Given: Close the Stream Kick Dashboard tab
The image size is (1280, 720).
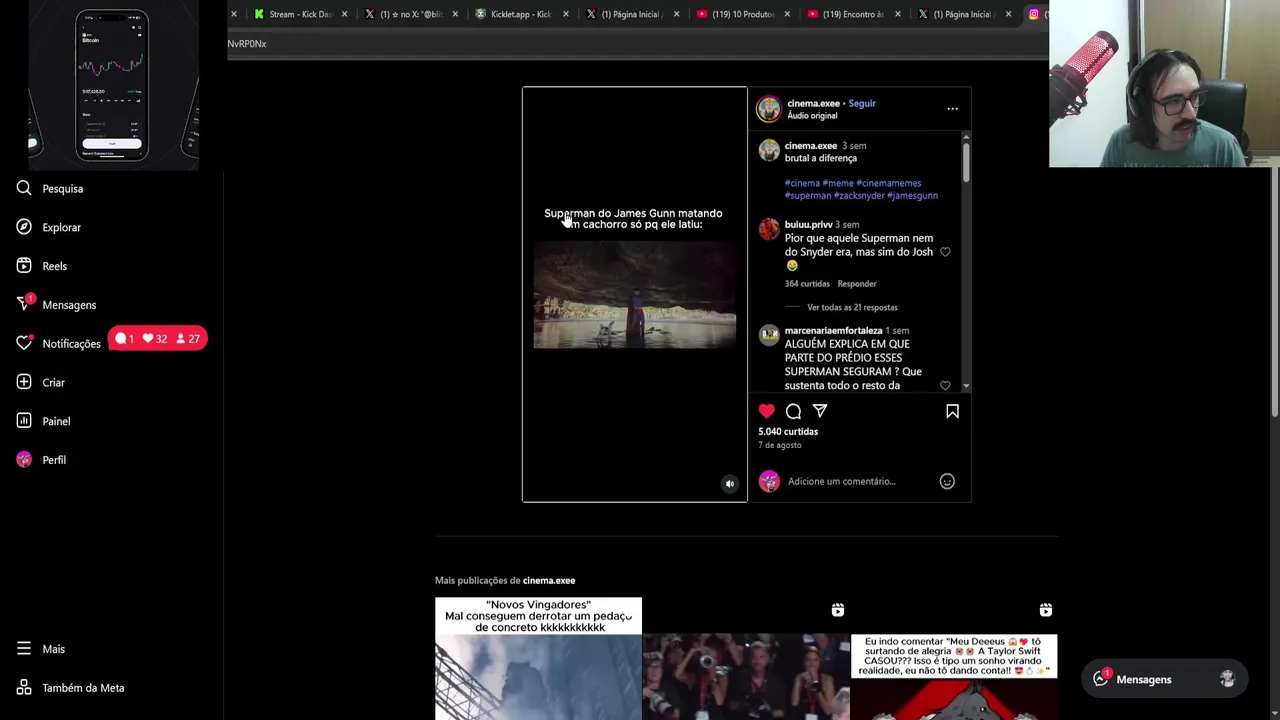Looking at the screenshot, I should [x=345, y=14].
